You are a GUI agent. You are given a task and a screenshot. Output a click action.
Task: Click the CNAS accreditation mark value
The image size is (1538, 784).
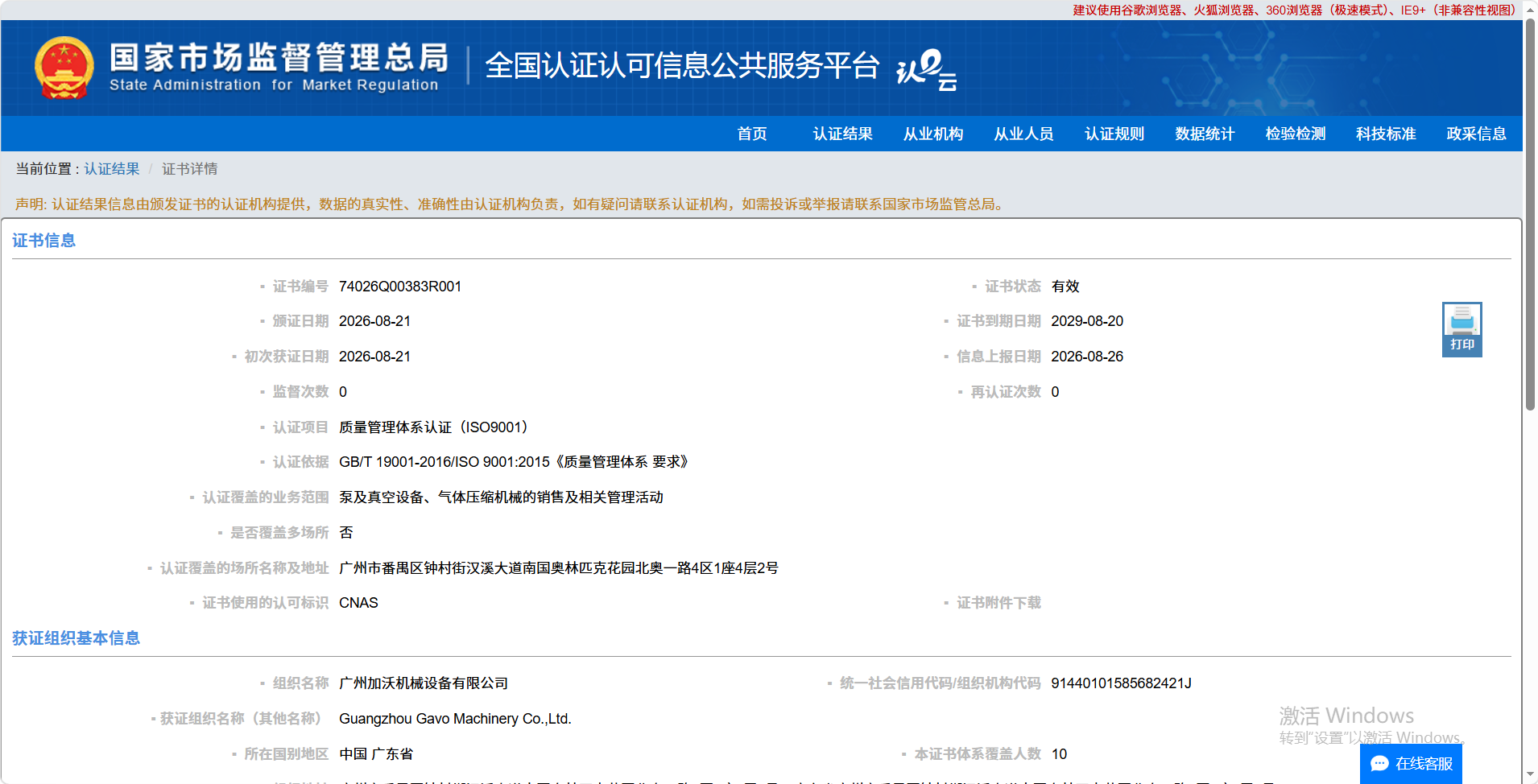click(358, 603)
